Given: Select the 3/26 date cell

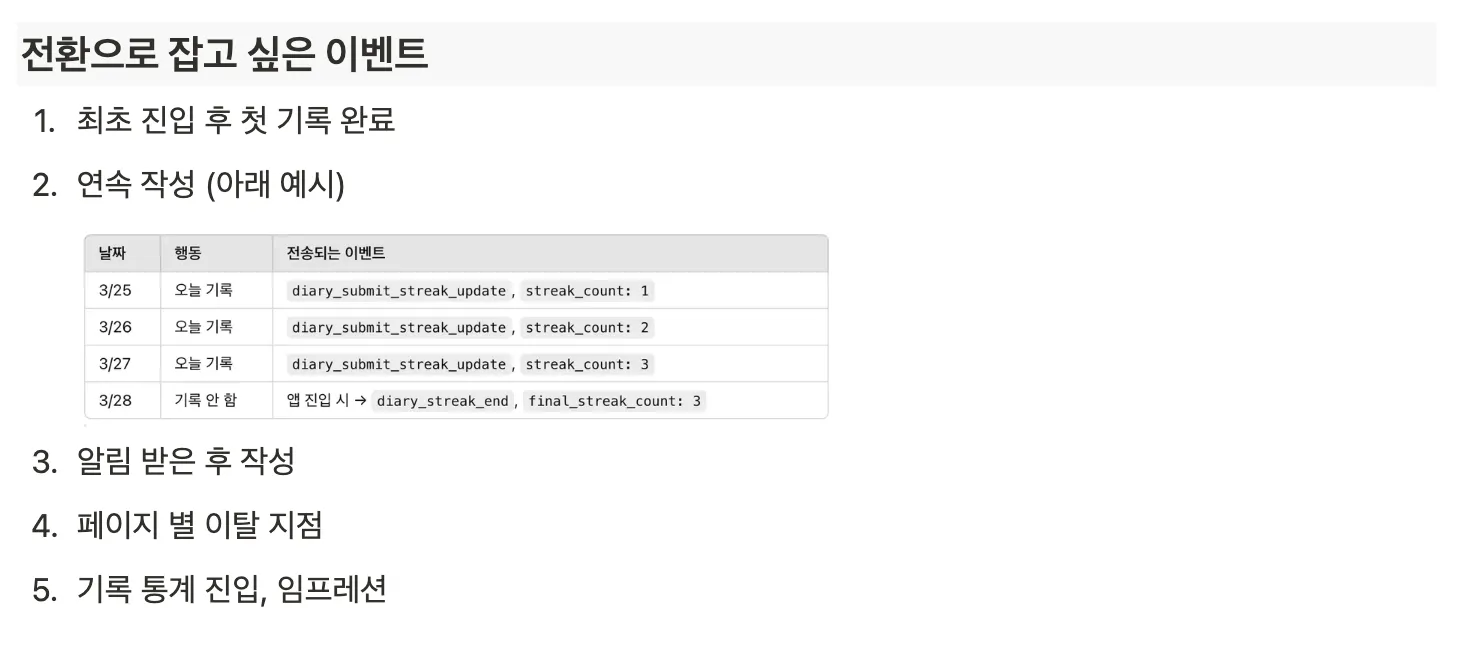Looking at the screenshot, I should pyautogui.click(x=115, y=327).
